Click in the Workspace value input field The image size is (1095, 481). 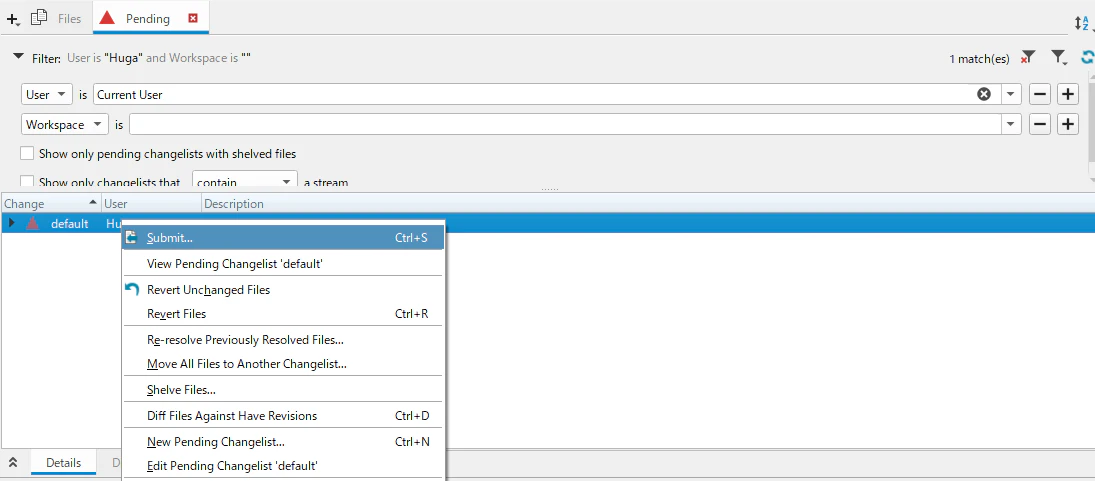565,125
